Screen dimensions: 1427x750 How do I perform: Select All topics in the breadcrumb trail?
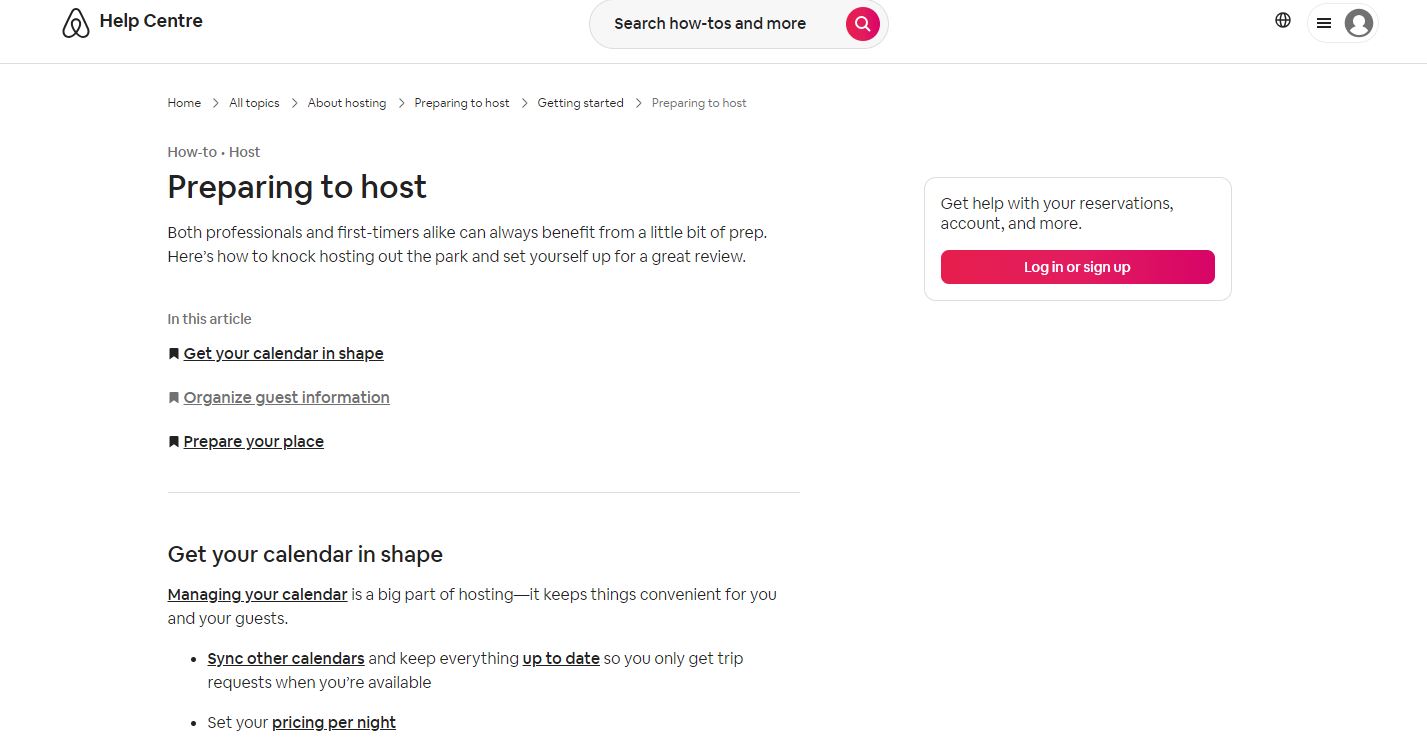[253, 103]
